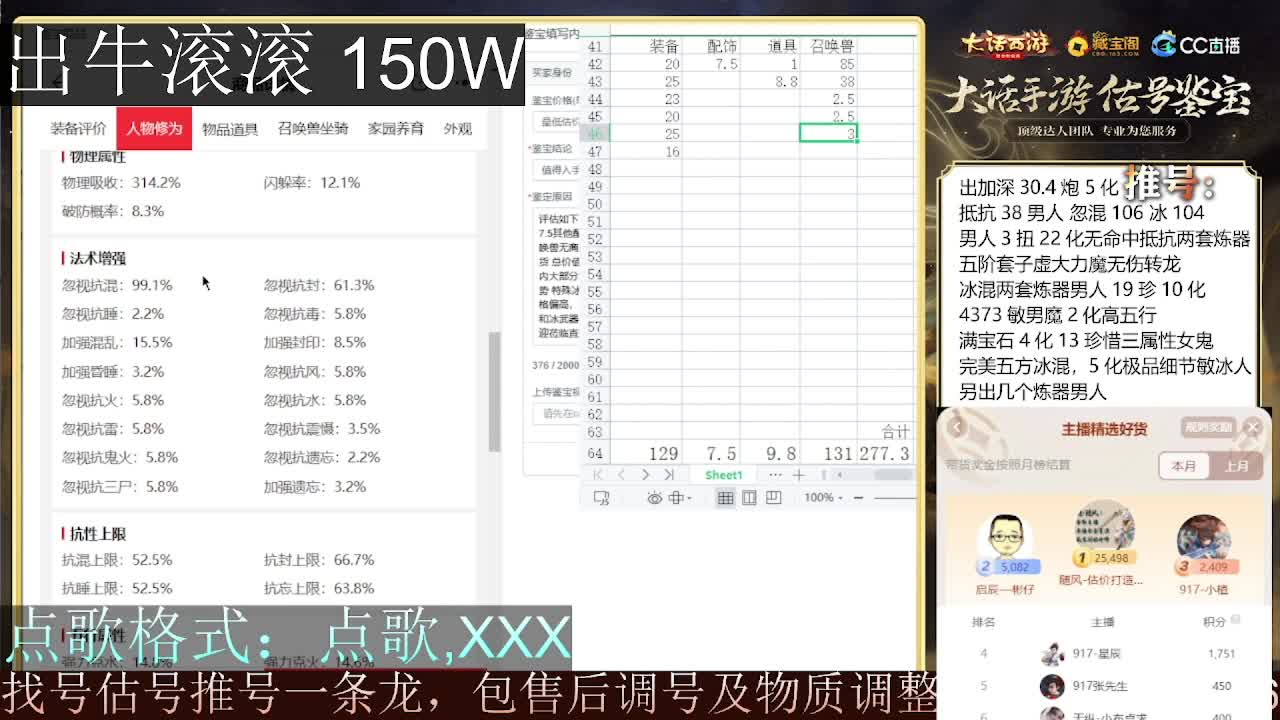1280x720 pixels.
Task: Open the reading mode crosshair dropdown
Action: point(680,498)
